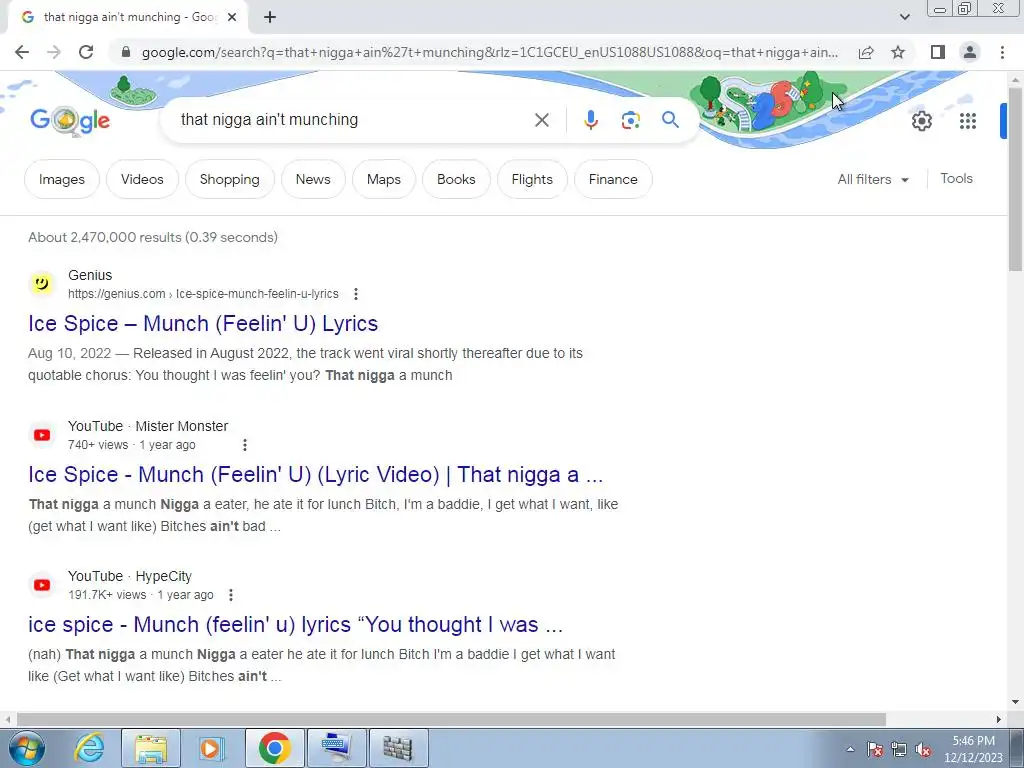
Task: Click the magnifier search button
Action: tap(670, 120)
